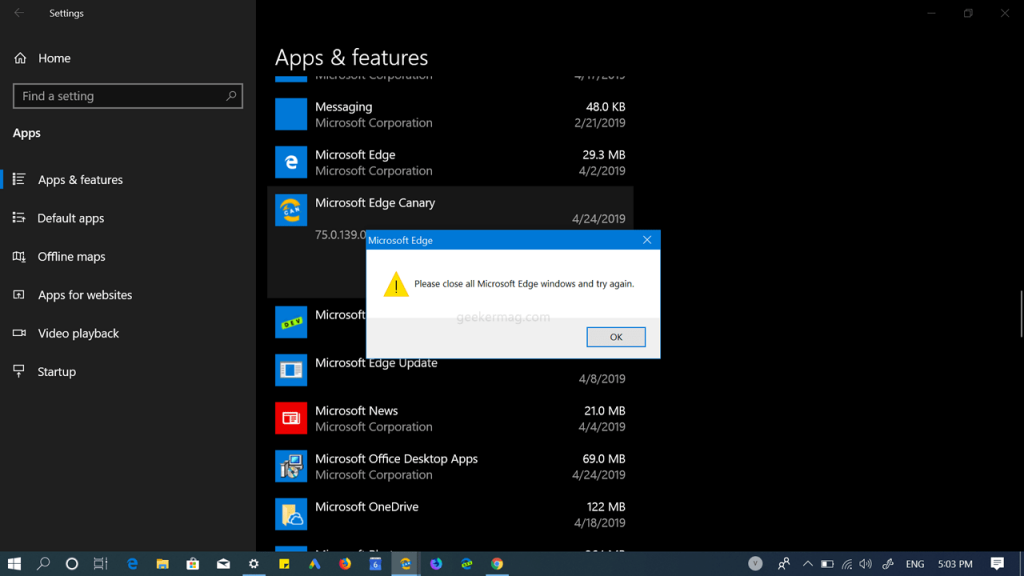The height and width of the screenshot is (576, 1024).
Task: Open Cortana from the taskbar
Action: (72, 564)
